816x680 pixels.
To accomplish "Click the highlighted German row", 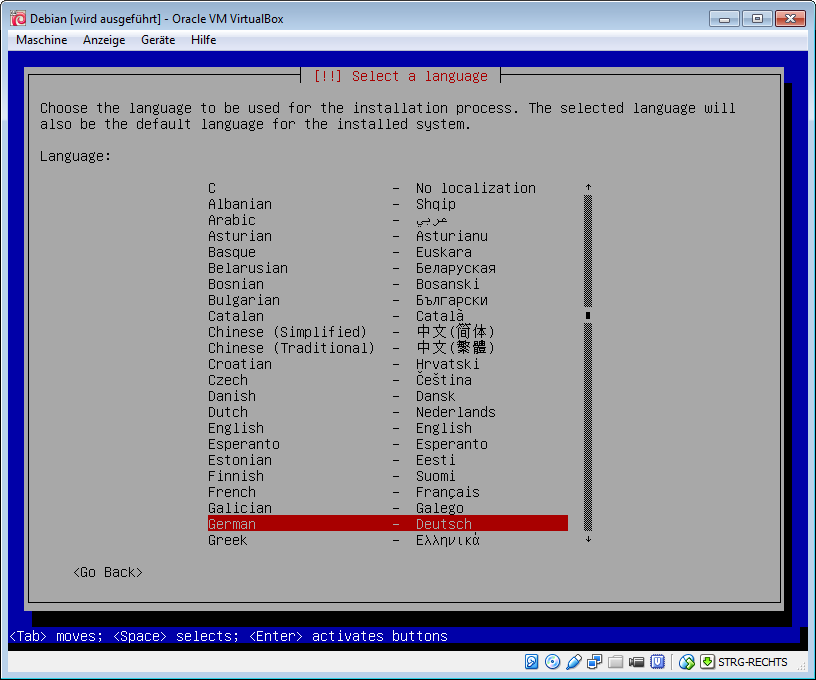I will (388, 524).
